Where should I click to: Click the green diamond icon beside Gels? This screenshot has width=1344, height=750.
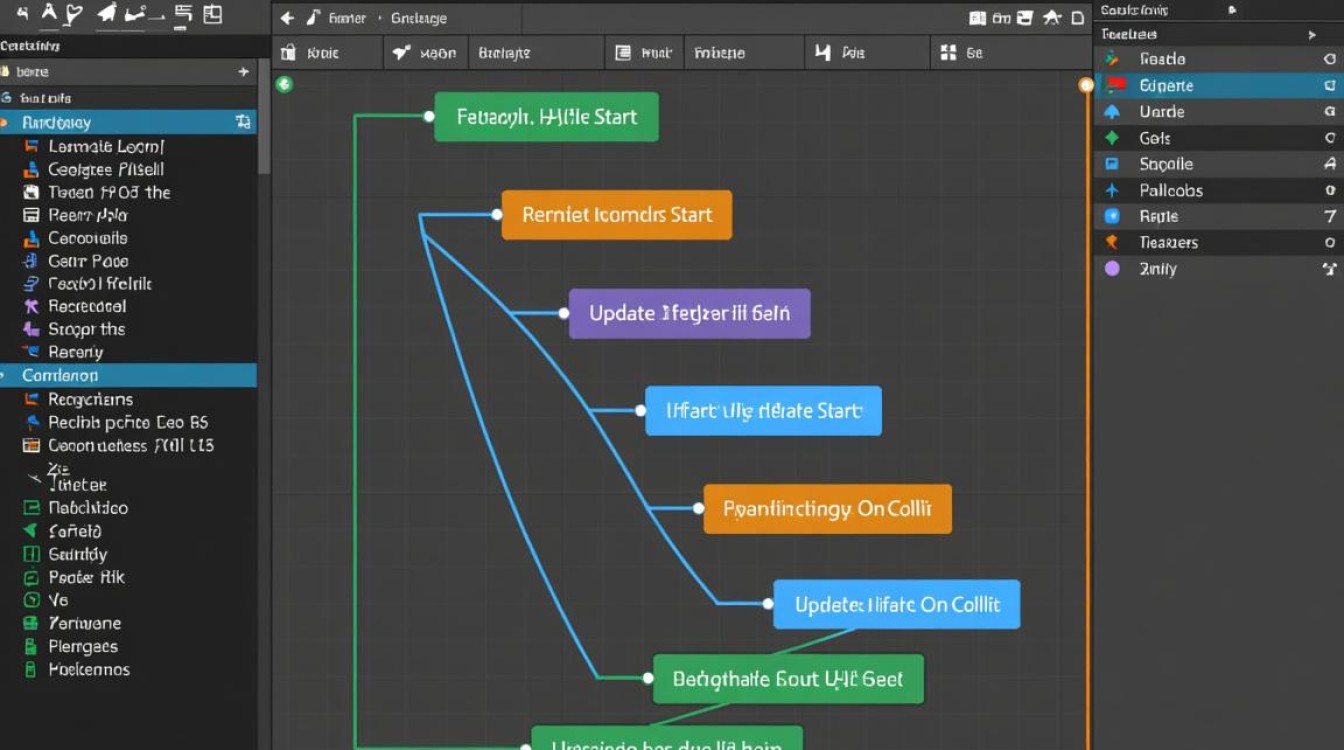coord(1112,138)
